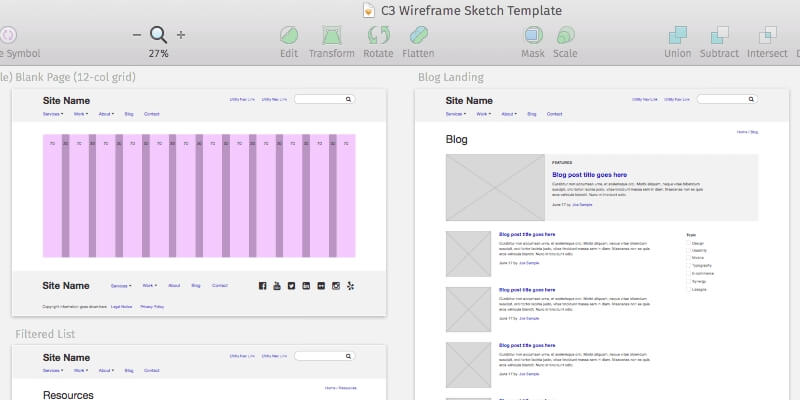The height and width of the screenshot is (400, 800).
Task: Click the Rotate tool icon
Action: pos(378,36)
